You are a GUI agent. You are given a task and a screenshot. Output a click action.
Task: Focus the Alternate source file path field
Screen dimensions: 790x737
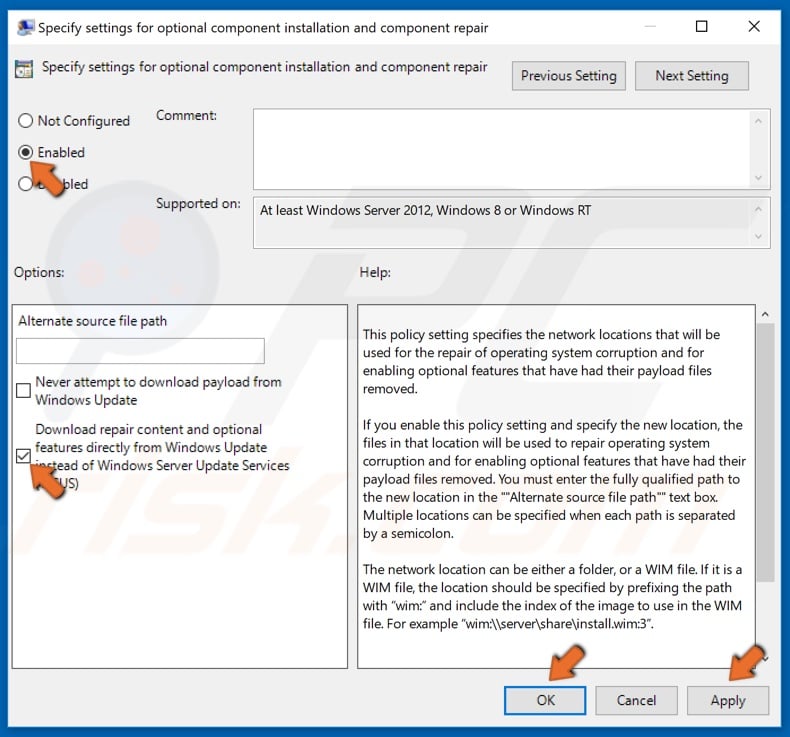pyautogui.click(x=140, y=351)
